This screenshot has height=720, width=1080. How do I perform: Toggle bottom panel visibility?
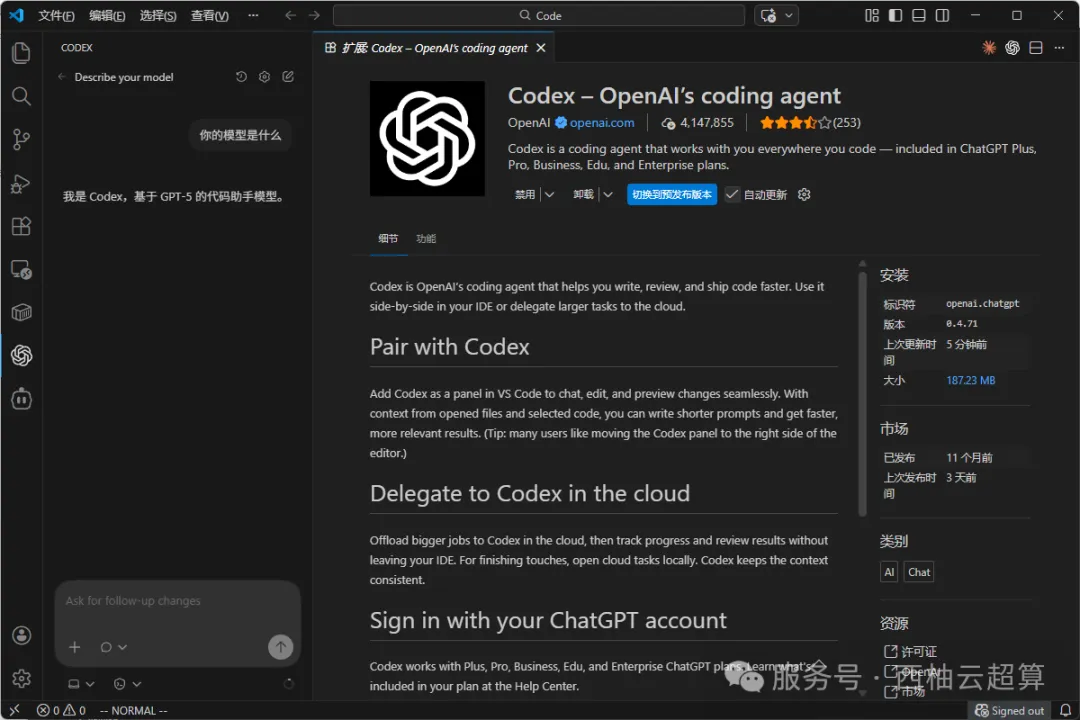click(x=919, y=15)
